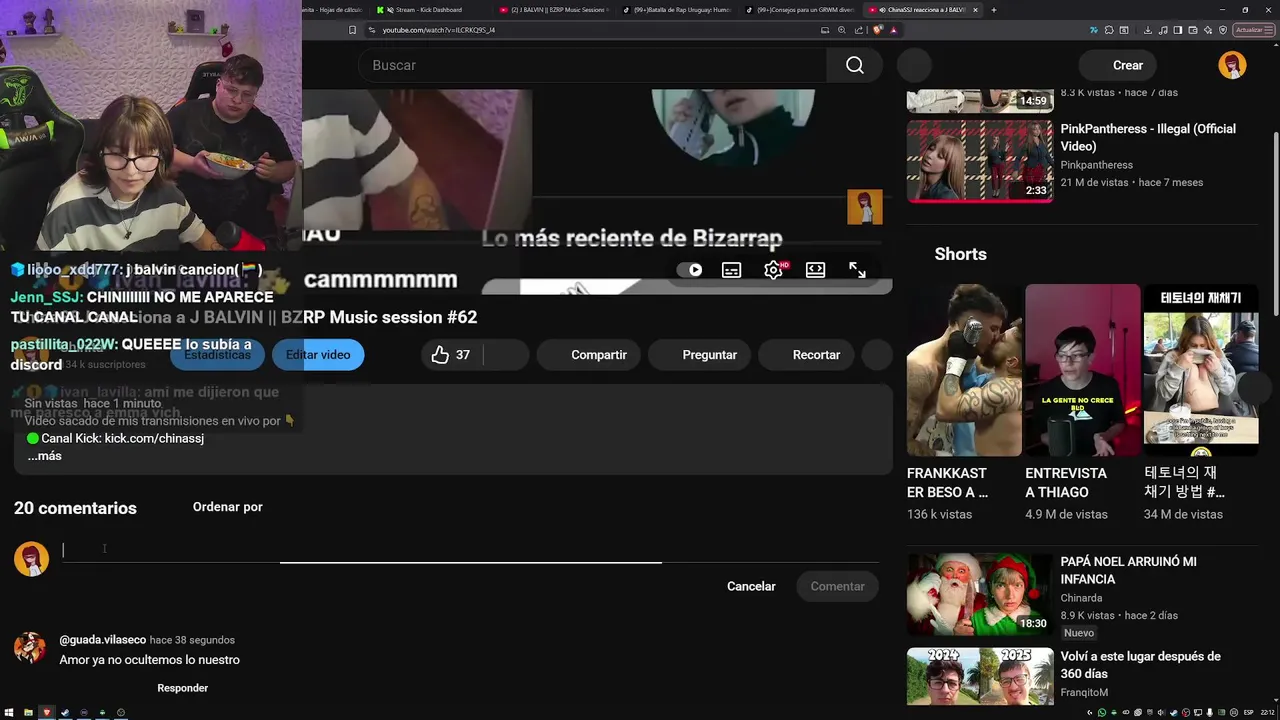Open the Brave shields lion icon
The width and height of the screenshot is (1280, 720).
(x=878, y=30)
